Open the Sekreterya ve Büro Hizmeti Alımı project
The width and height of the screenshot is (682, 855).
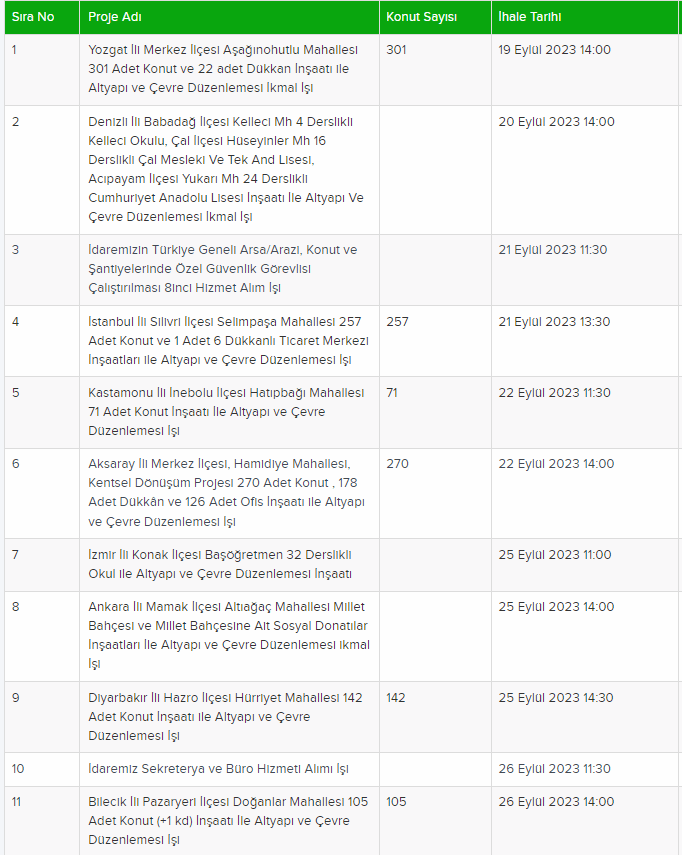tap(219, 769)
